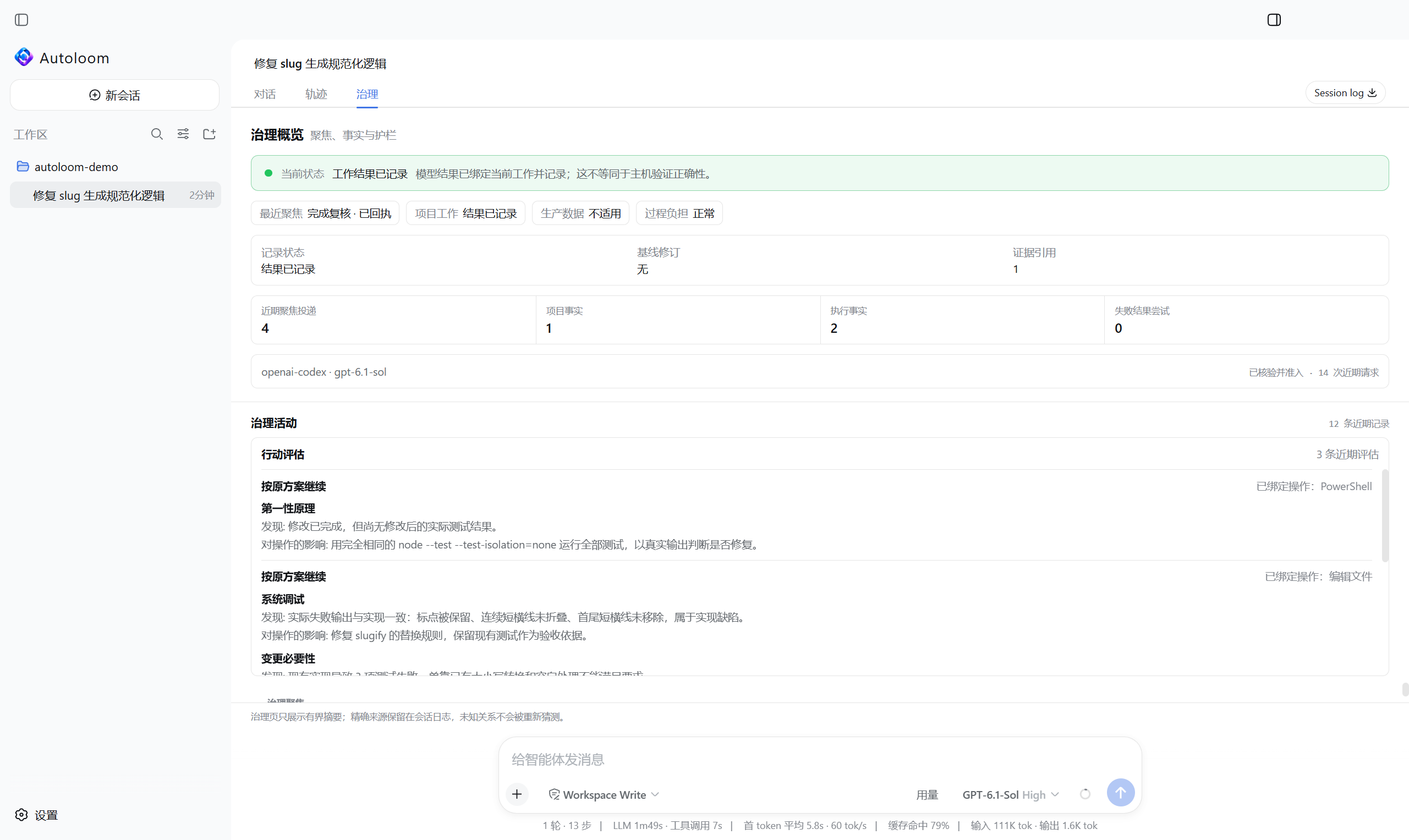Click the Autoloom logo icon

click(24, 57)
